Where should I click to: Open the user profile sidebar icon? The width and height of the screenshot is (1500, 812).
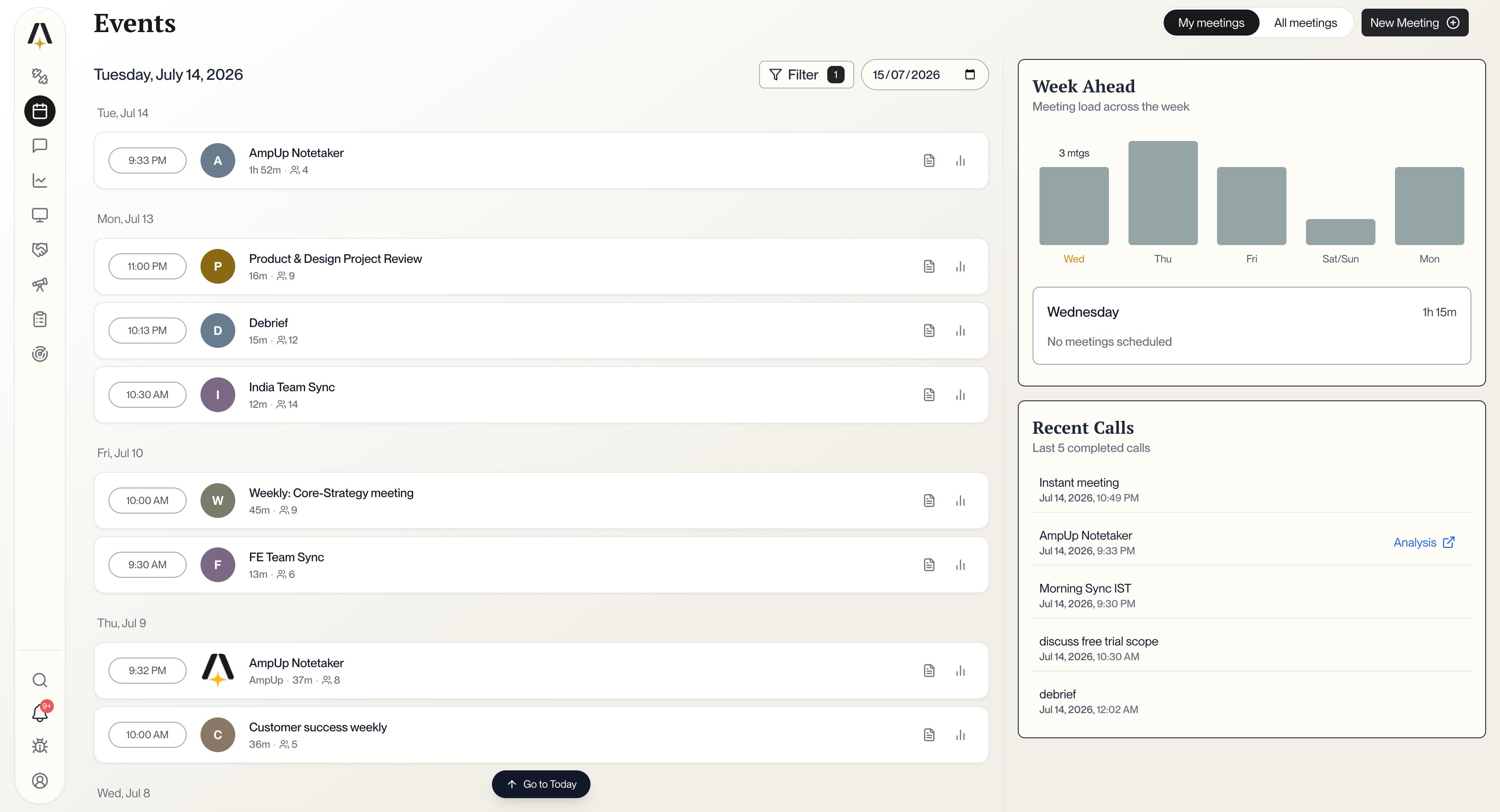click(39, 781)
